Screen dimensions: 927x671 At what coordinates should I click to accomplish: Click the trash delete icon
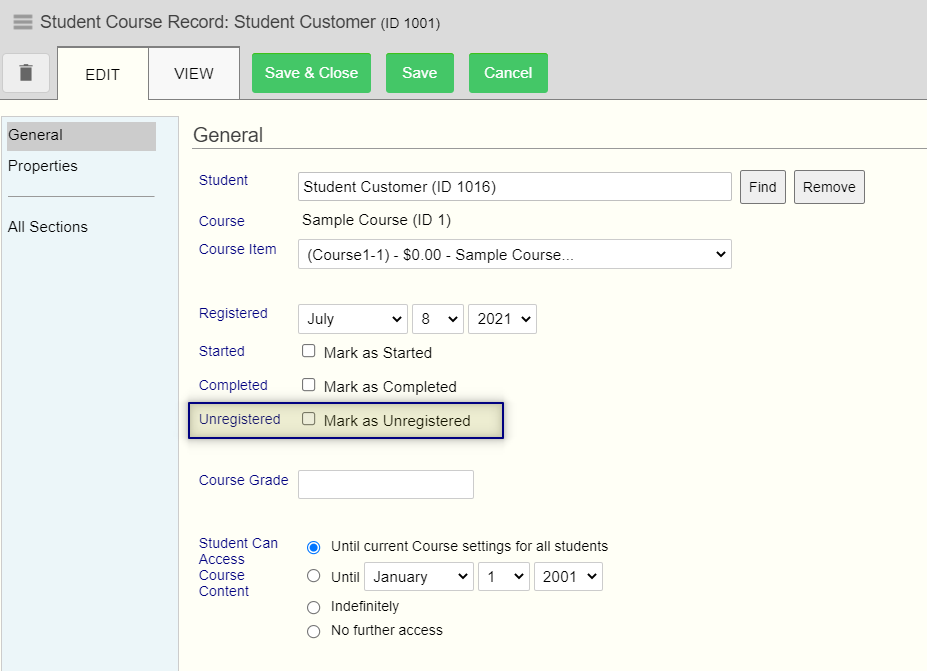[x=26, y=73]
